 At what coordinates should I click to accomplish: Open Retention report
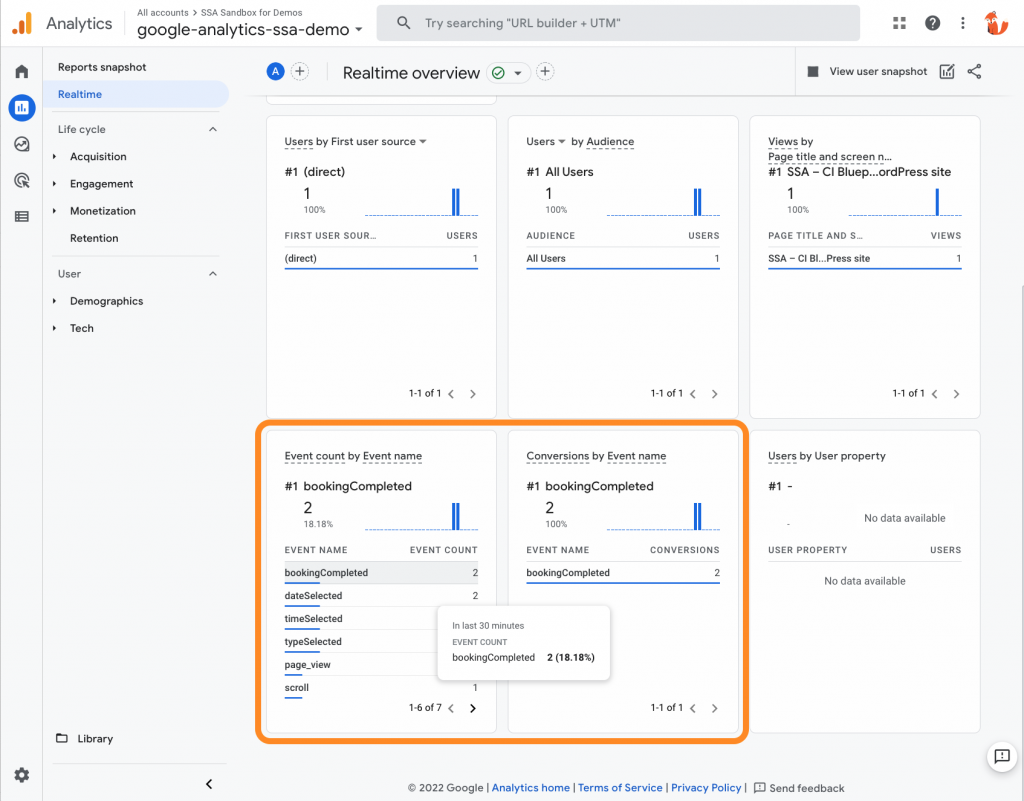tap(94, 238)
